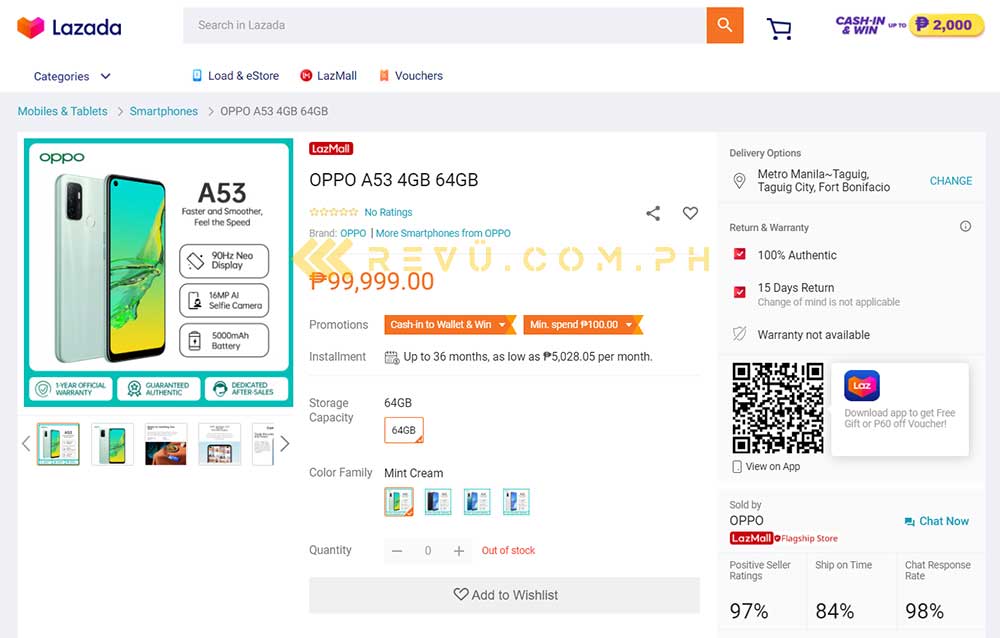Image resolution: width=1000 pixels, height=638 pixels.
Task: Click the installment calendar icon
Action: click(x=392, y=357)
